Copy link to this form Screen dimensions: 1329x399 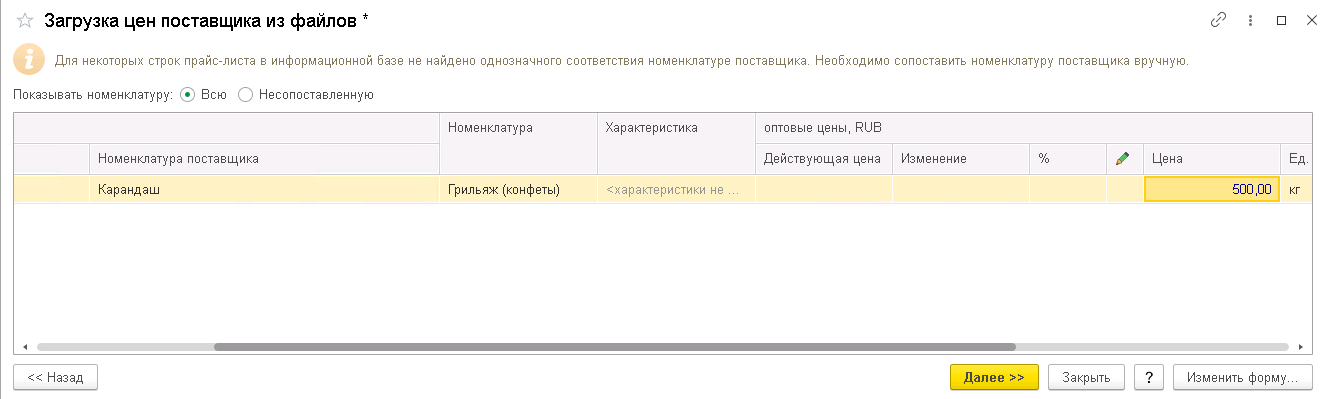point(1218,20)
